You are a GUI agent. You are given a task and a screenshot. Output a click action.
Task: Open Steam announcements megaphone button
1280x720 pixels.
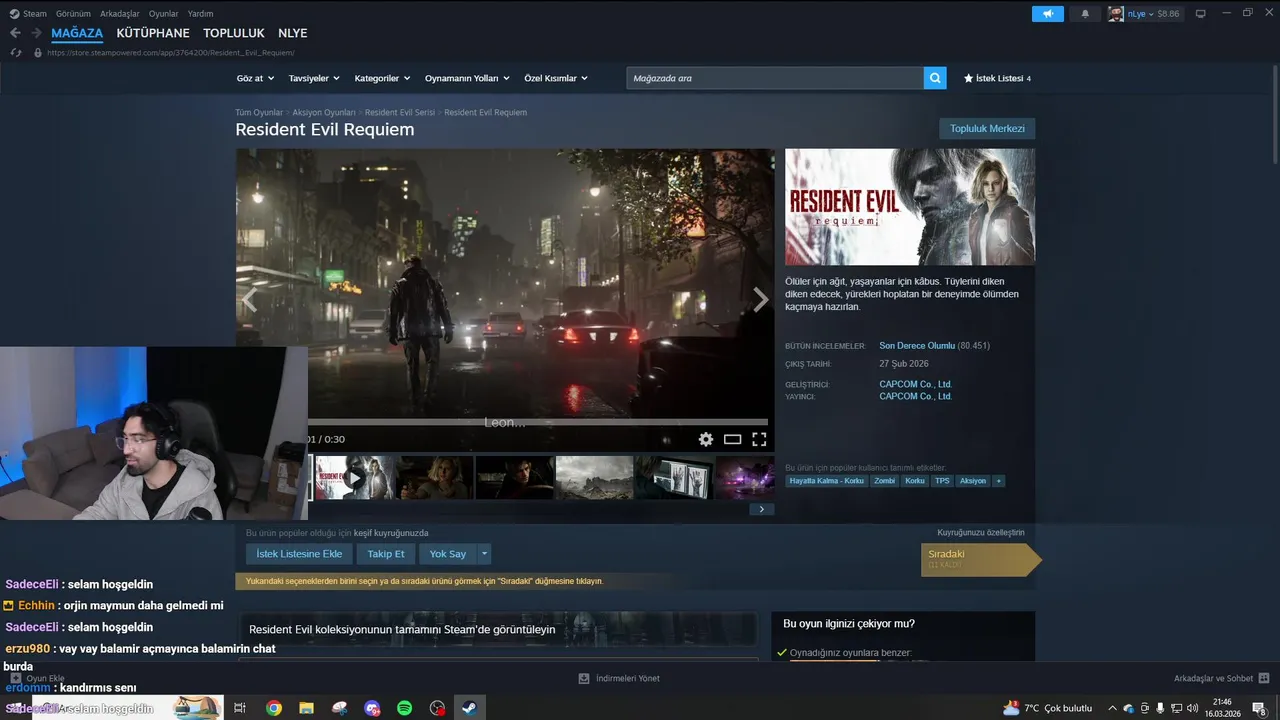click(x=1048, y=14)
